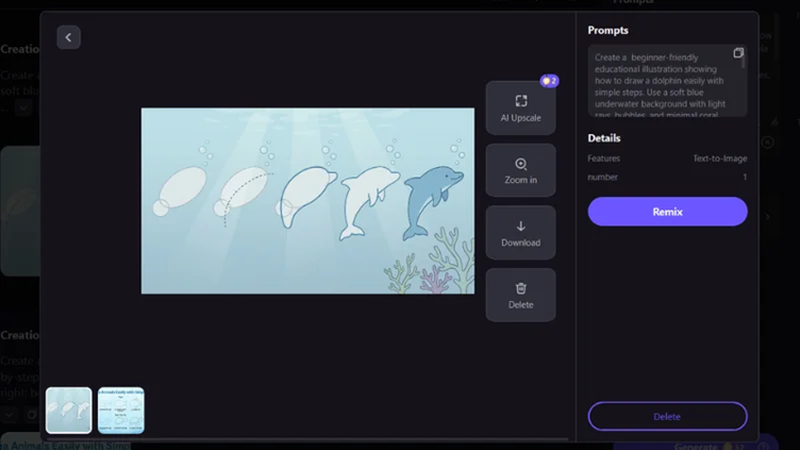Open AI Upscale for the dolphin image

tap(520, 108)
